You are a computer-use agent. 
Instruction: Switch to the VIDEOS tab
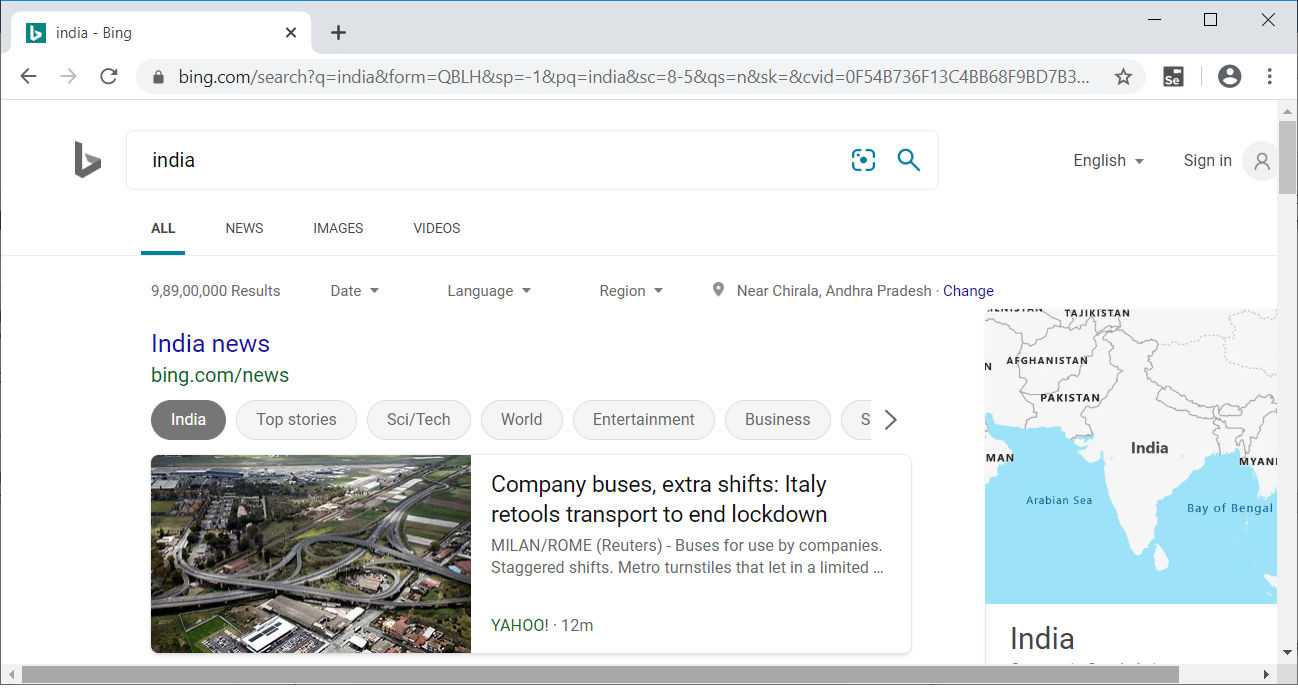(x=437, y=228)
